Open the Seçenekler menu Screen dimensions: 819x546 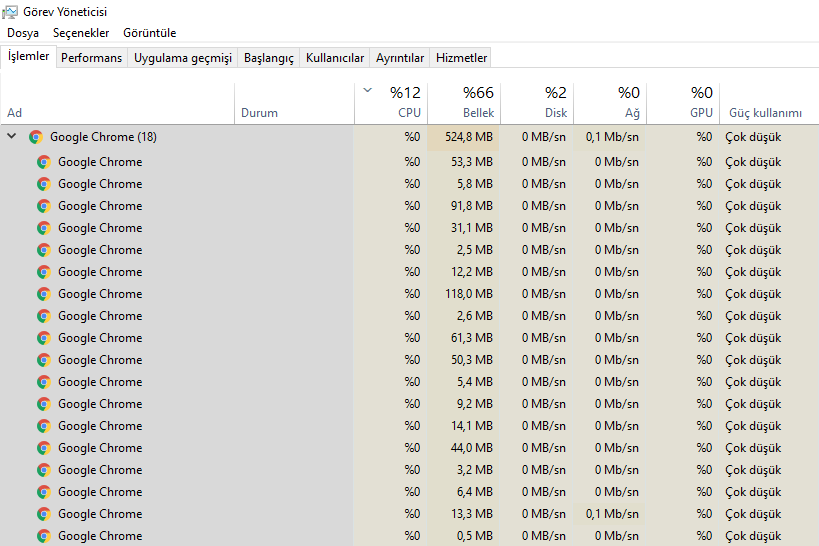tap(81, 33)
